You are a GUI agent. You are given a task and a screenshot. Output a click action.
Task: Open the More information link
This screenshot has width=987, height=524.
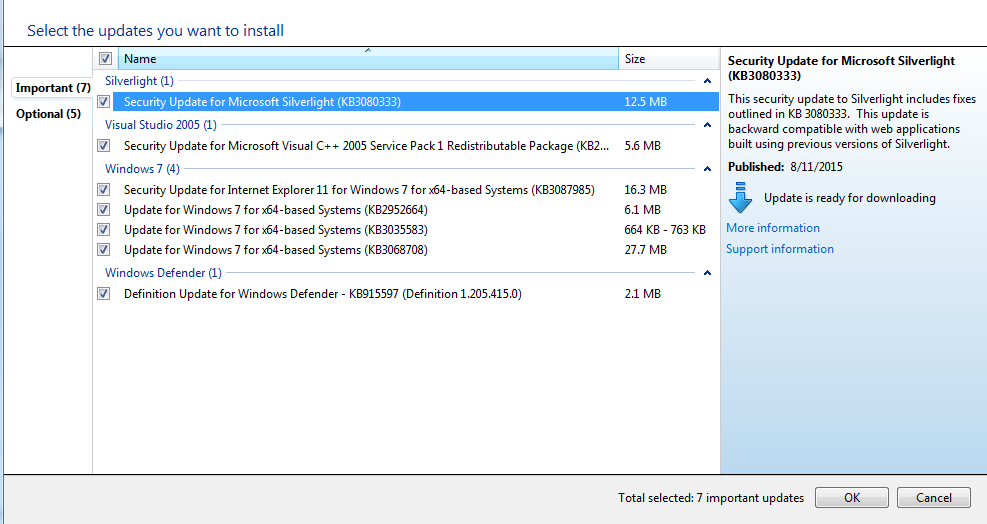click(x=773, y=228)
